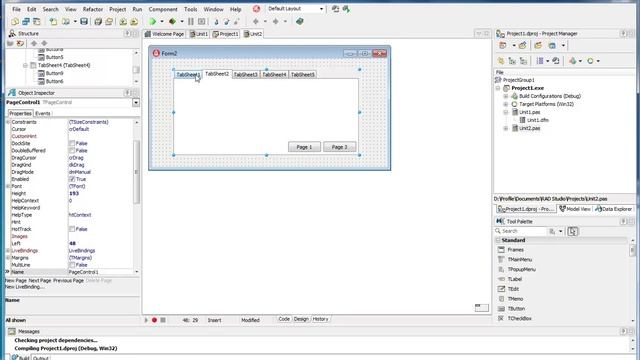
Task: Click the delete icon in Structure toolbar
Action: tap(20, 43)
